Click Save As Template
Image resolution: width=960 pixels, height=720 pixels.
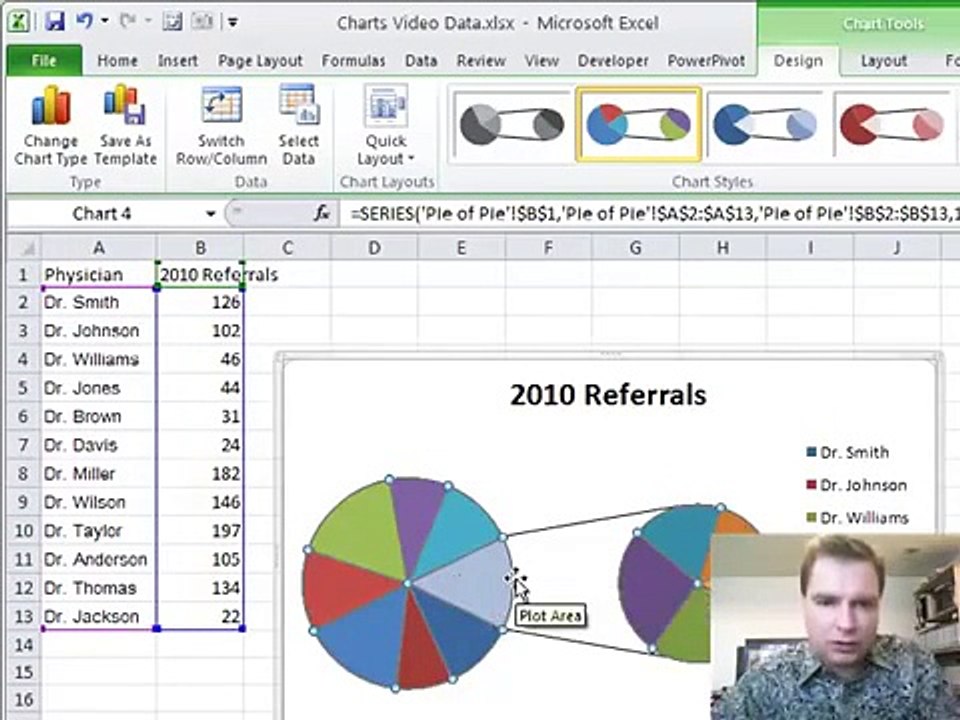pos(126,126)
